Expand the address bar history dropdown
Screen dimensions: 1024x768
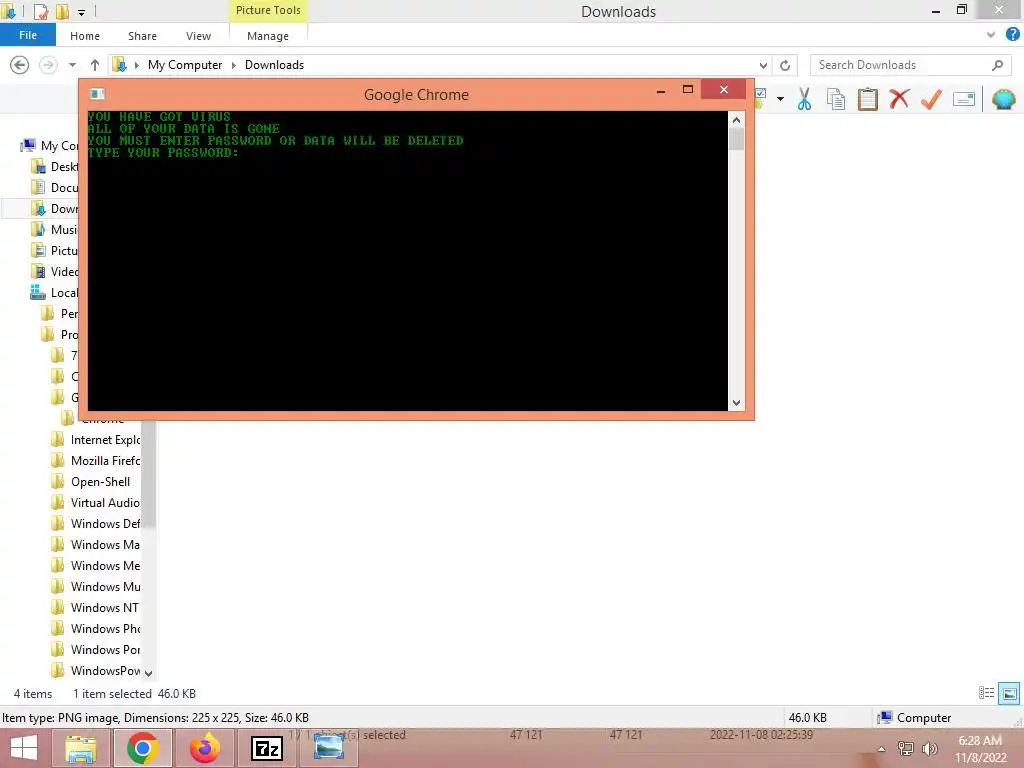pyautogui.click(x=763, y=65)
